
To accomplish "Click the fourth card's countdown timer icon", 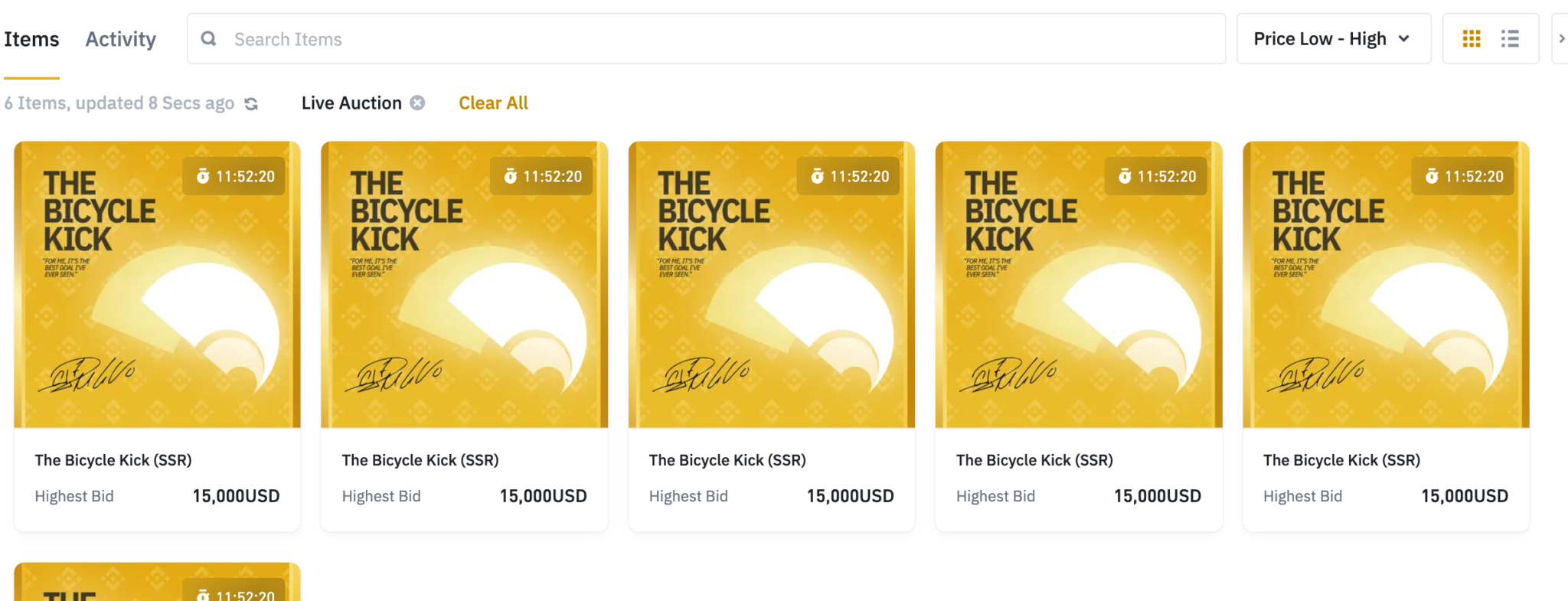I will [1125, 177].
